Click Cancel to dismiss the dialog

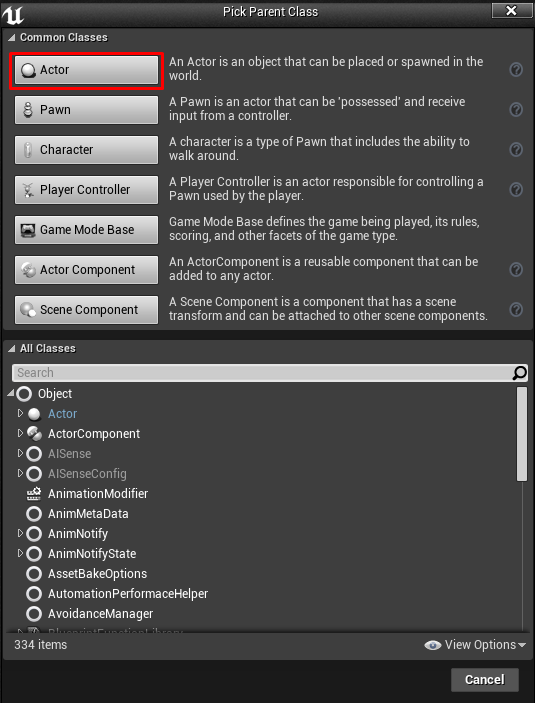[485, 680]
